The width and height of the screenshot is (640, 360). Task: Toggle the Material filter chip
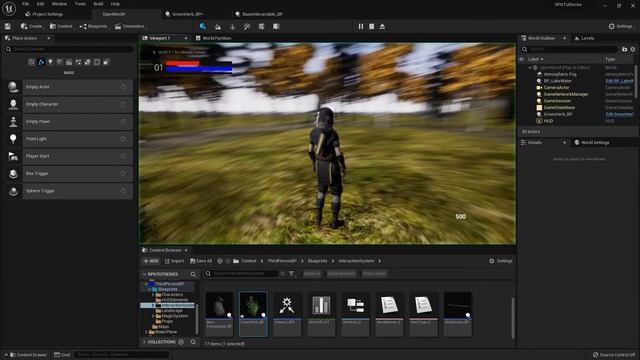(312, 273)
